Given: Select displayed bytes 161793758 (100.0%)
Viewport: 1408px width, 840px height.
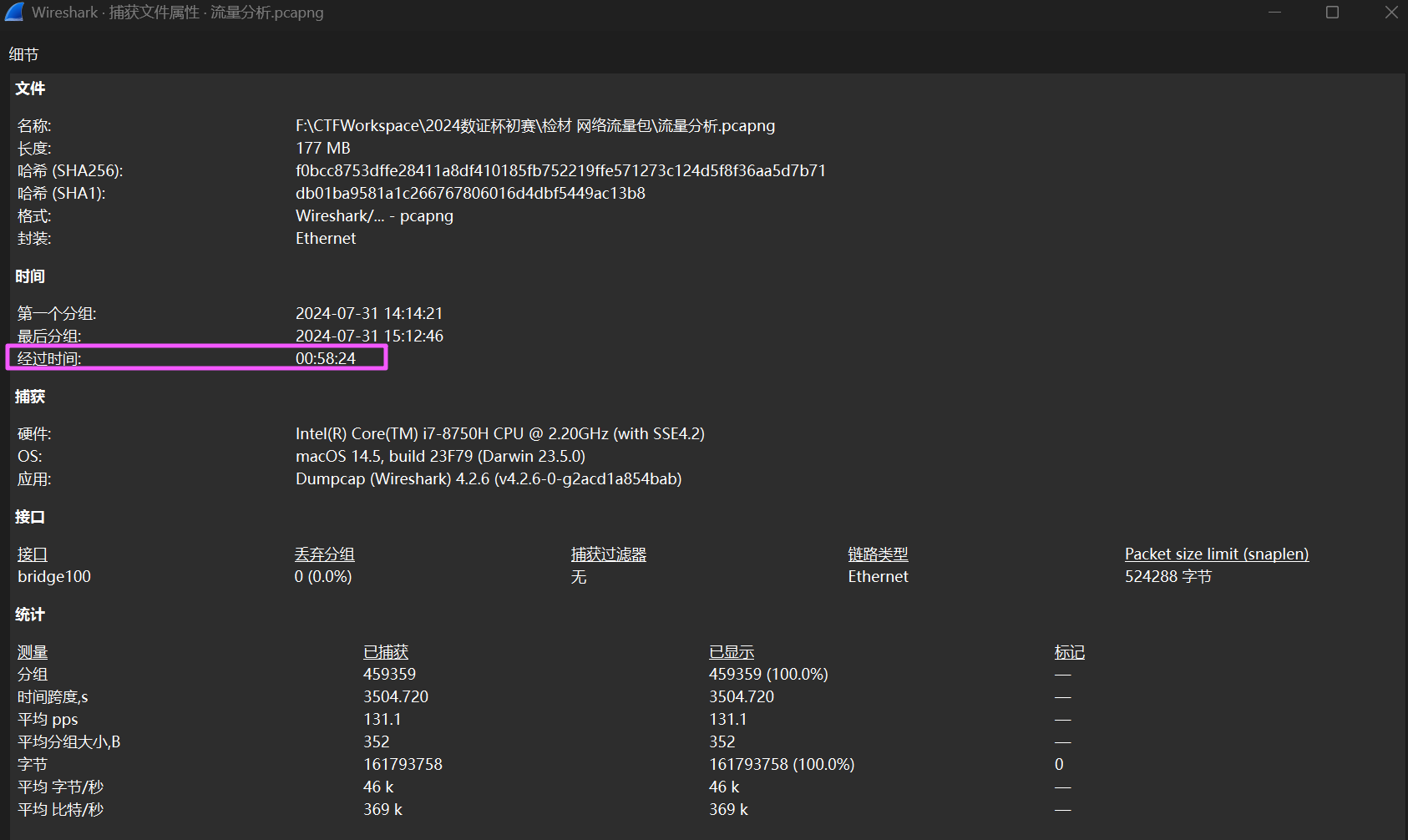Looking at the screenshot, I should pos(782,764).
